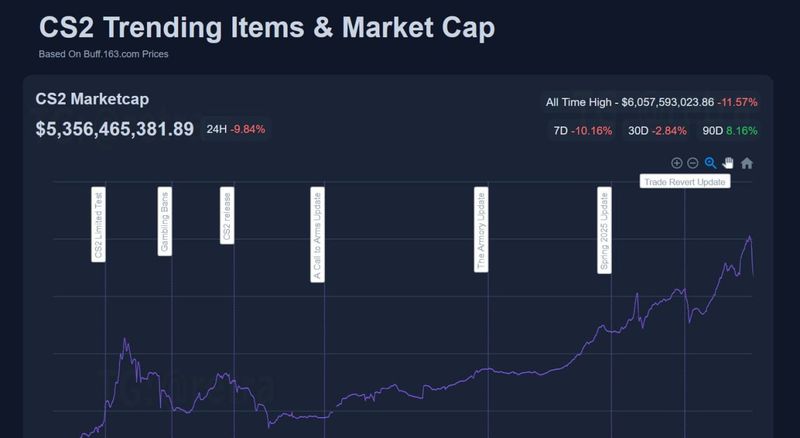The image size is (800, 438).
Task: Click the Gambling Bans annotation label
Action: tap(165, 220)
